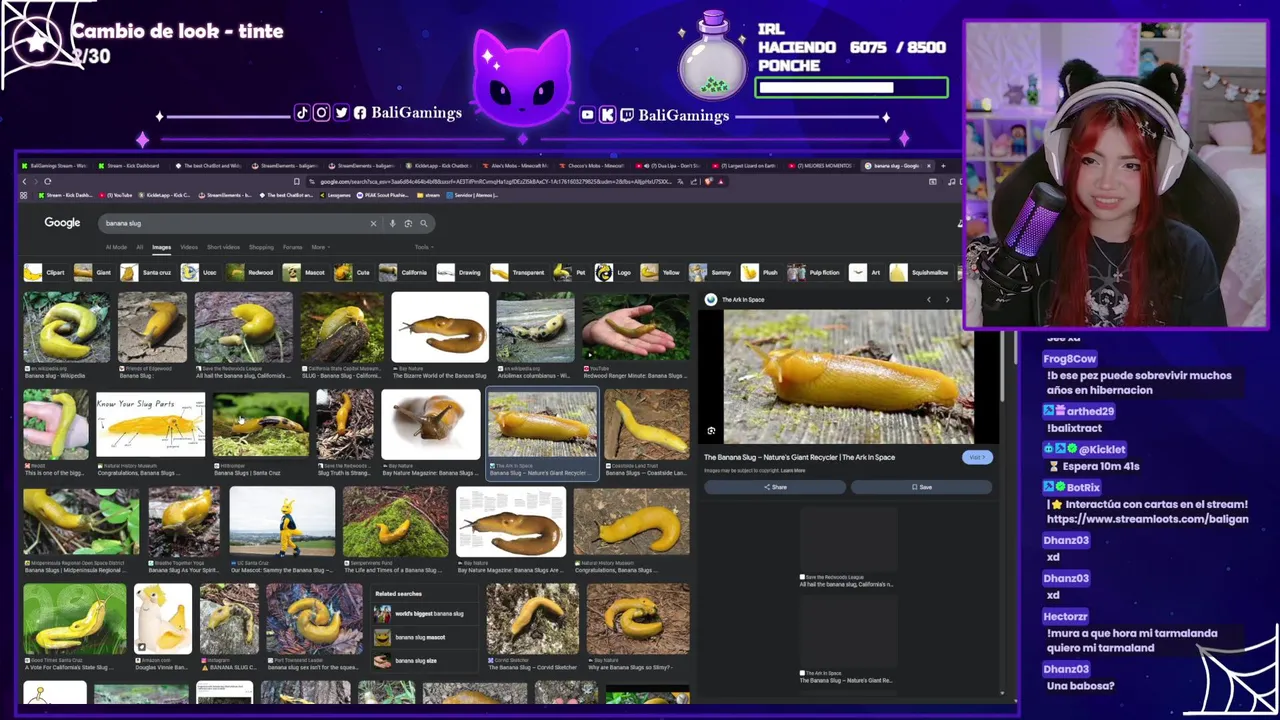The height and width of the screenshot is (720, 1280).
Task: Open PEAK Scout Plushie bookmark
Action: [384, 195]
